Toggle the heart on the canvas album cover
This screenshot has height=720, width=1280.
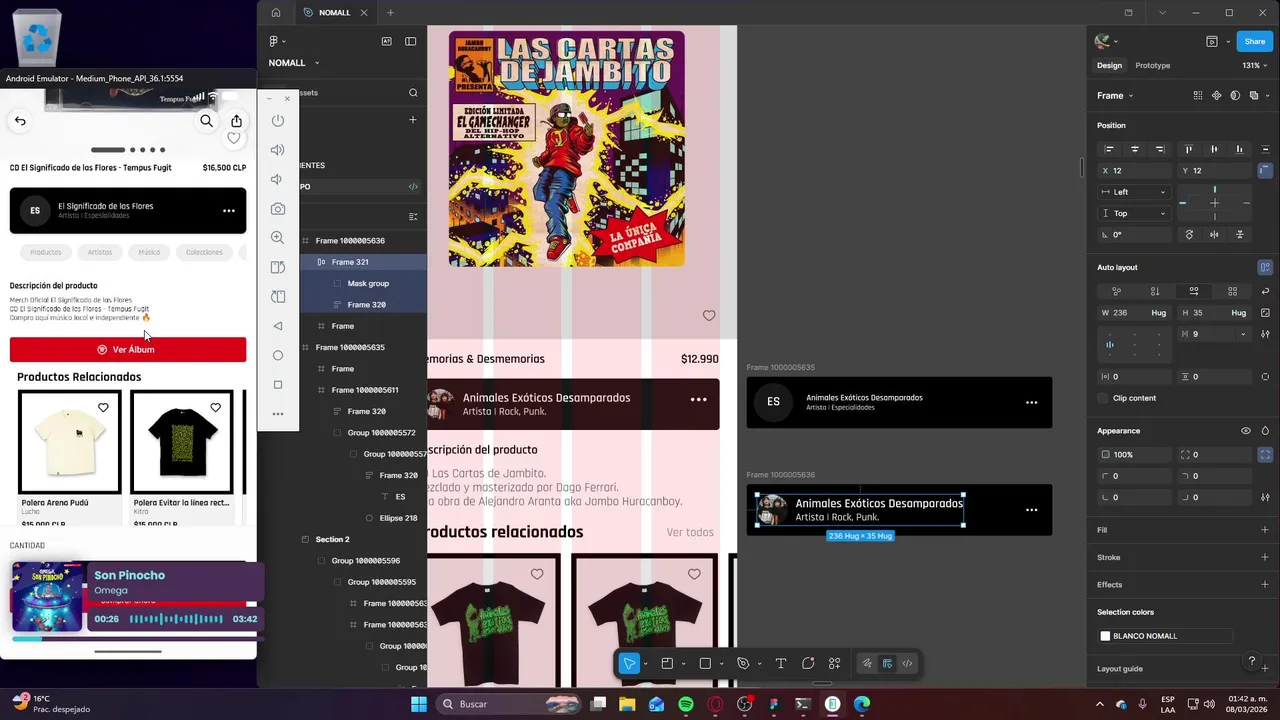pyautogui.click(x=709, y=315)
